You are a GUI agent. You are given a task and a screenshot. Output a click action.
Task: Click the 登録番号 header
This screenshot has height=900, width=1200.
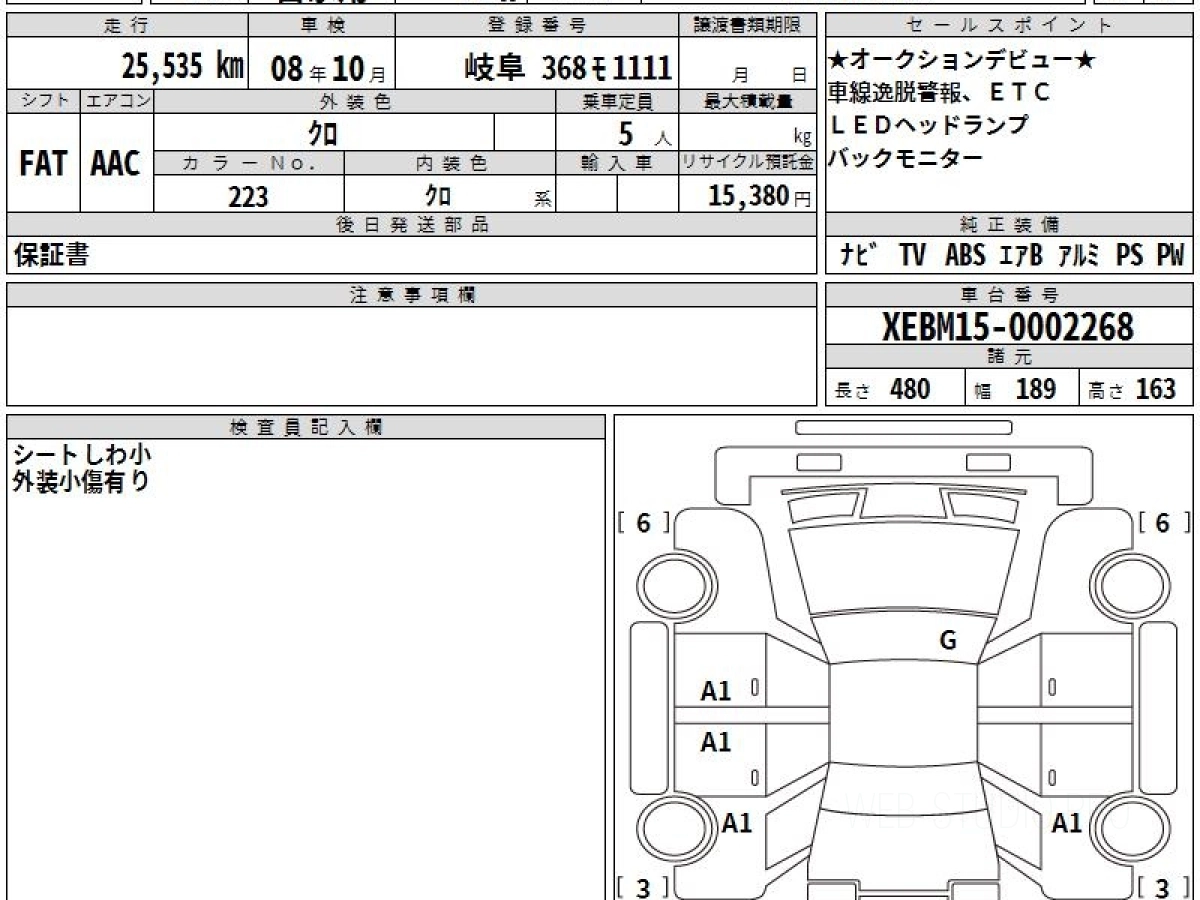(x=537, y=26)
